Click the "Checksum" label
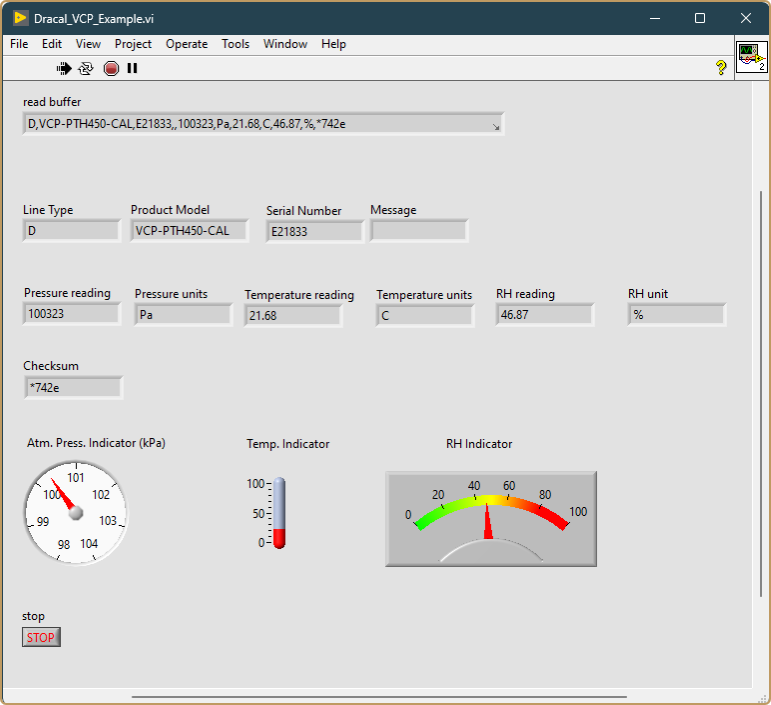Viewport: 771px width, 705px height. click(x=51, y=366)
